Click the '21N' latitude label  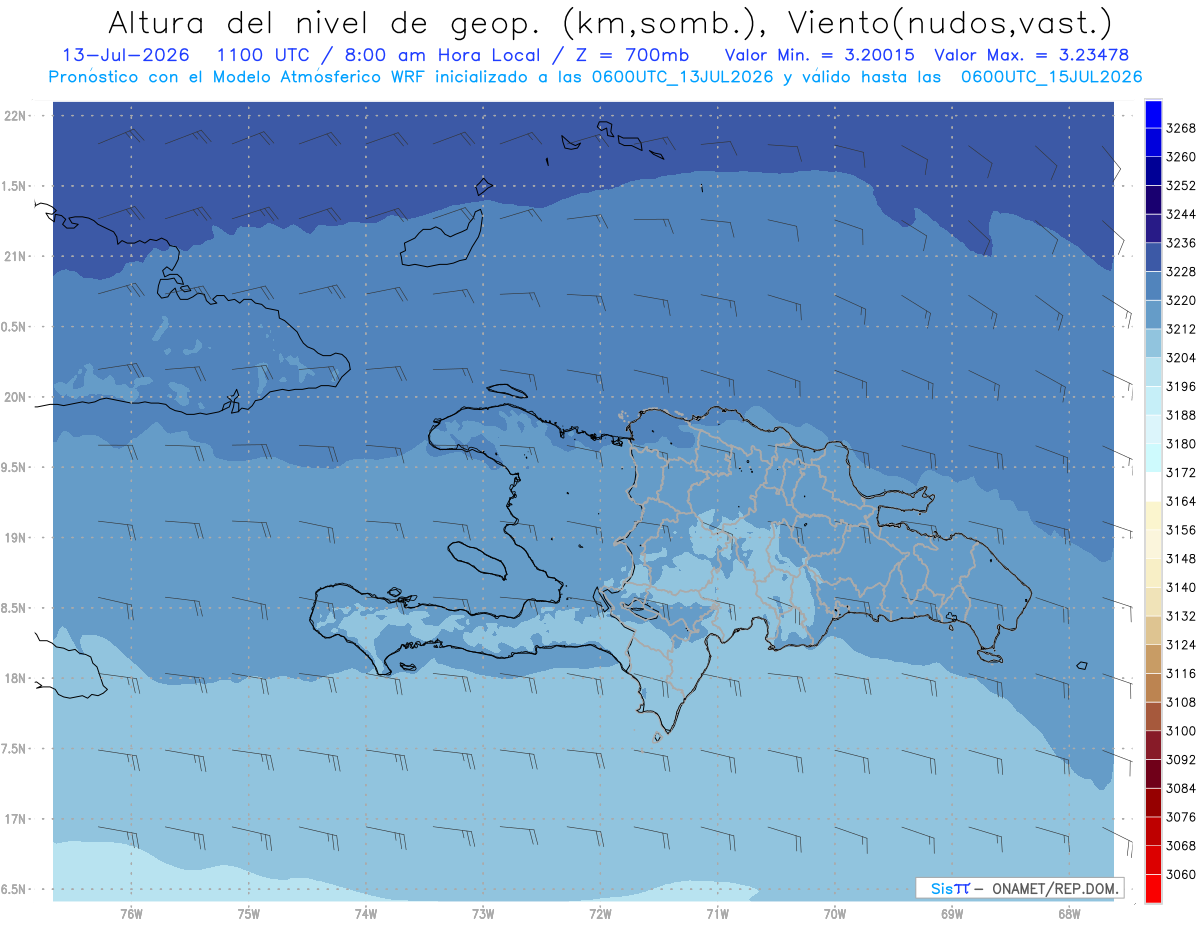pyautogui.click(x=17, y=256)
